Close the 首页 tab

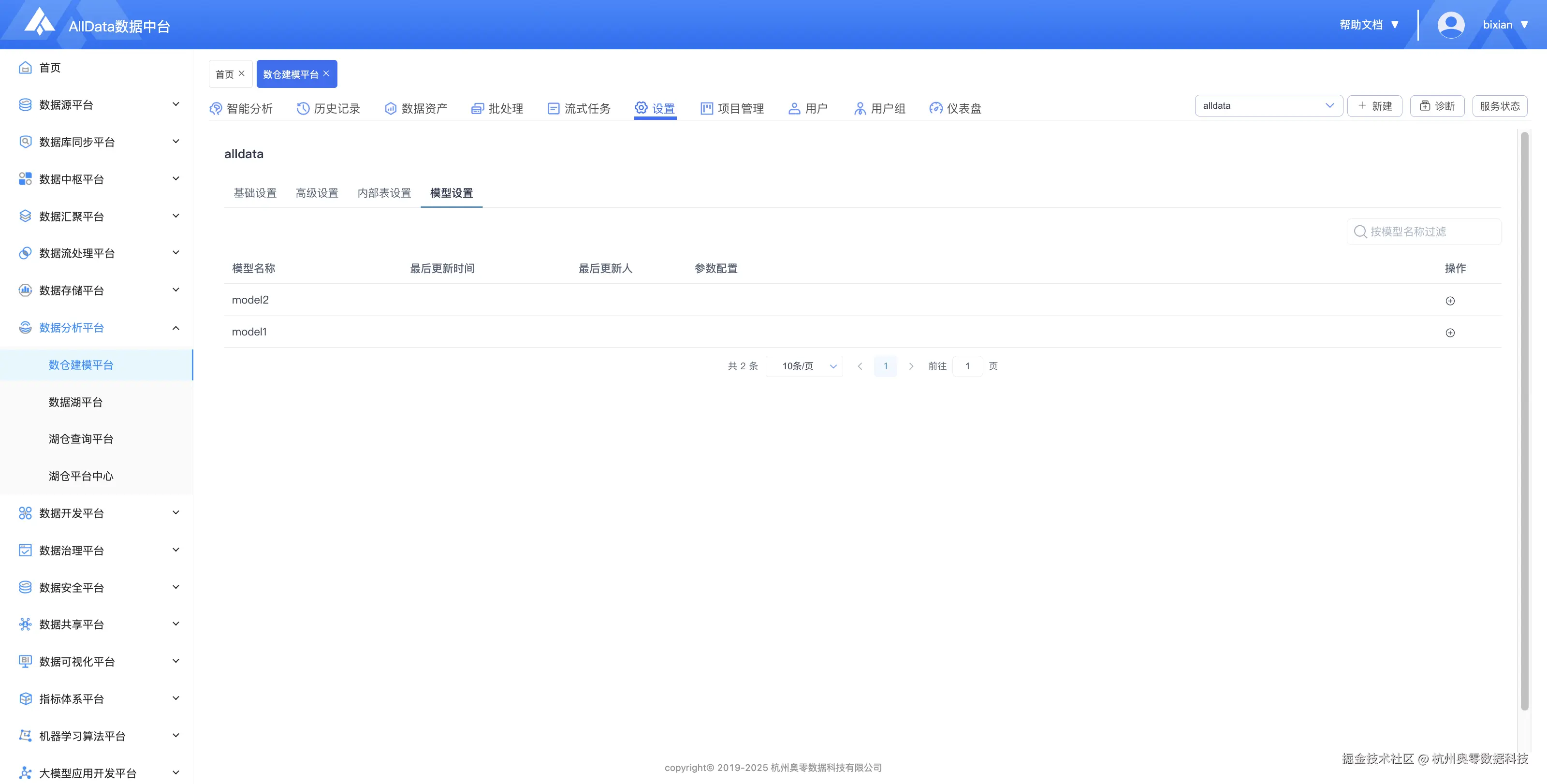click(x=241, y=73)
